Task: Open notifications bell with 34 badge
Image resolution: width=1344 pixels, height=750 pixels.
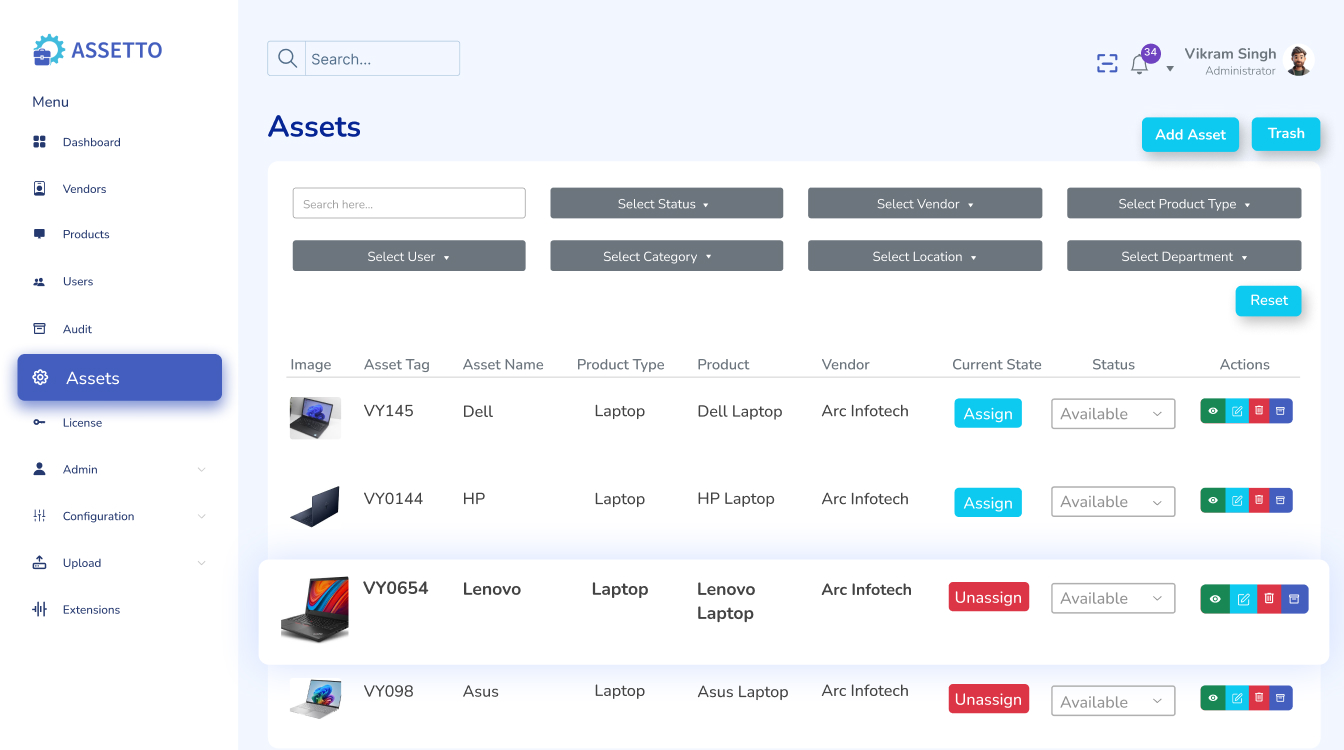Action: pyautogui.click(x=1139, y=65)
